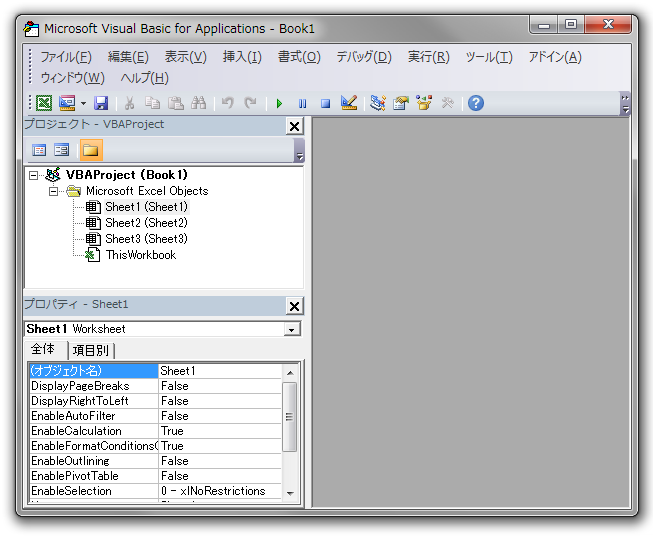This screenshot has height=536, width=653.
Task: Open the デバッグ(D) menu
Action: 364,57
